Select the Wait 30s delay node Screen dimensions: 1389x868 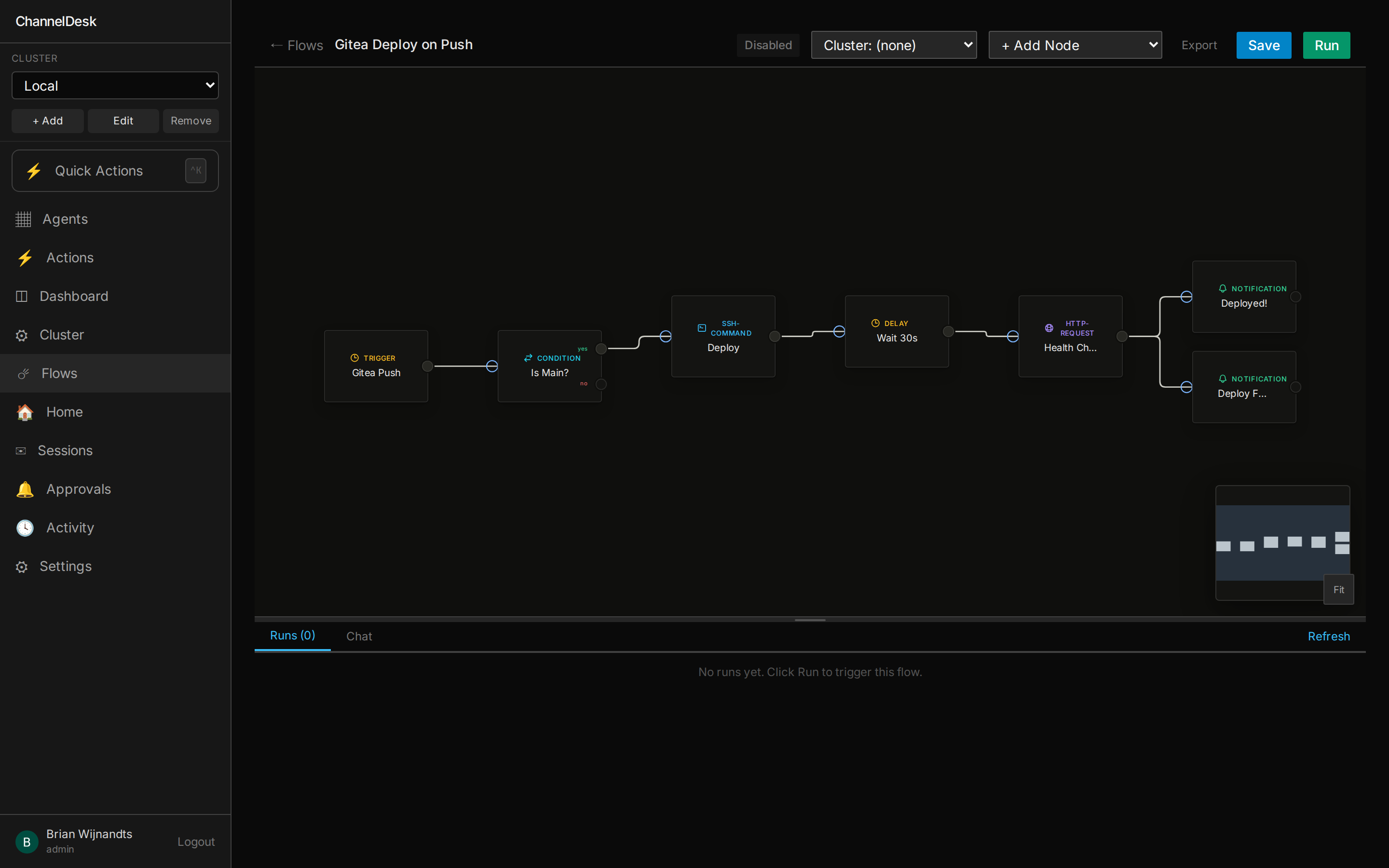pyautogui.click(x=897, y=331)
